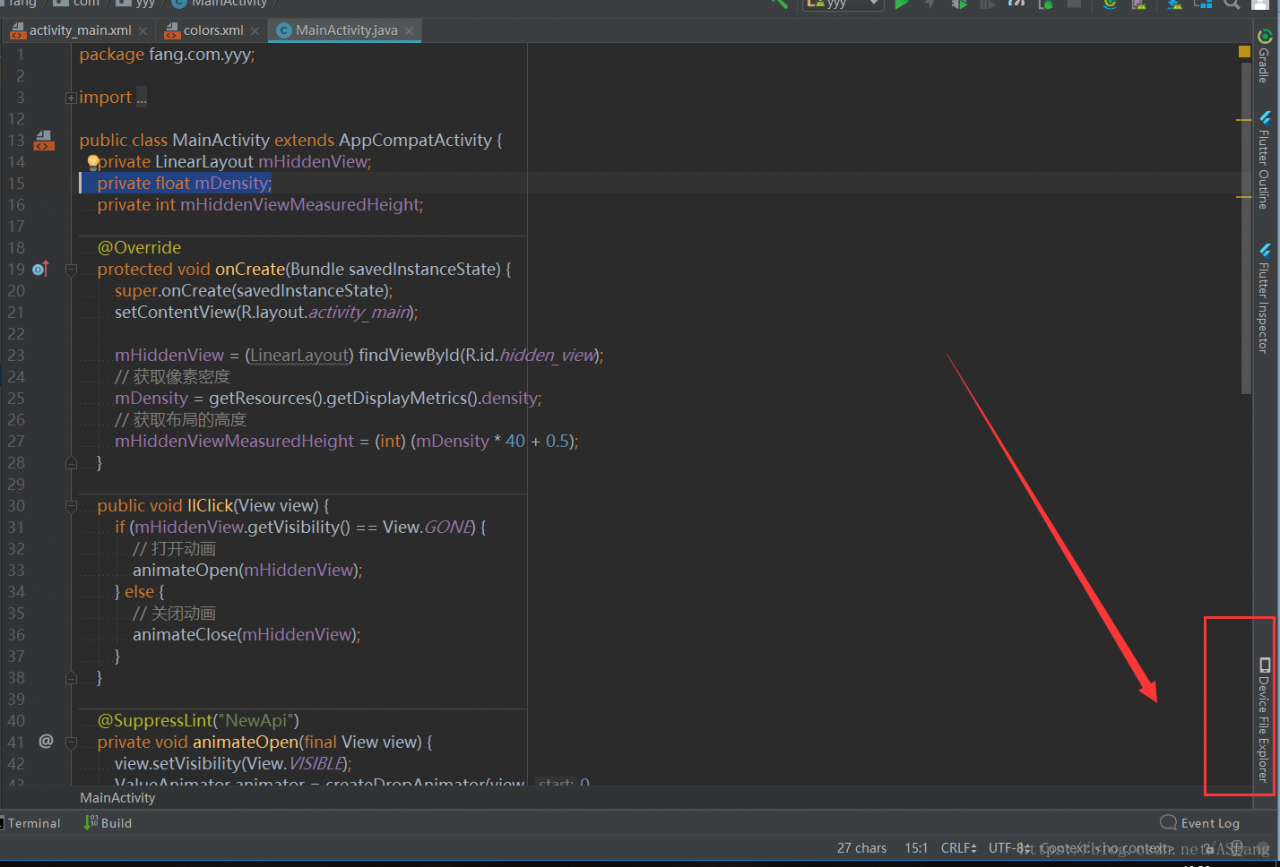The height and width of the screenshot is (867, 1280).
Task: Expand the folded import block on line 3
Action: click(x=71, y=98)
